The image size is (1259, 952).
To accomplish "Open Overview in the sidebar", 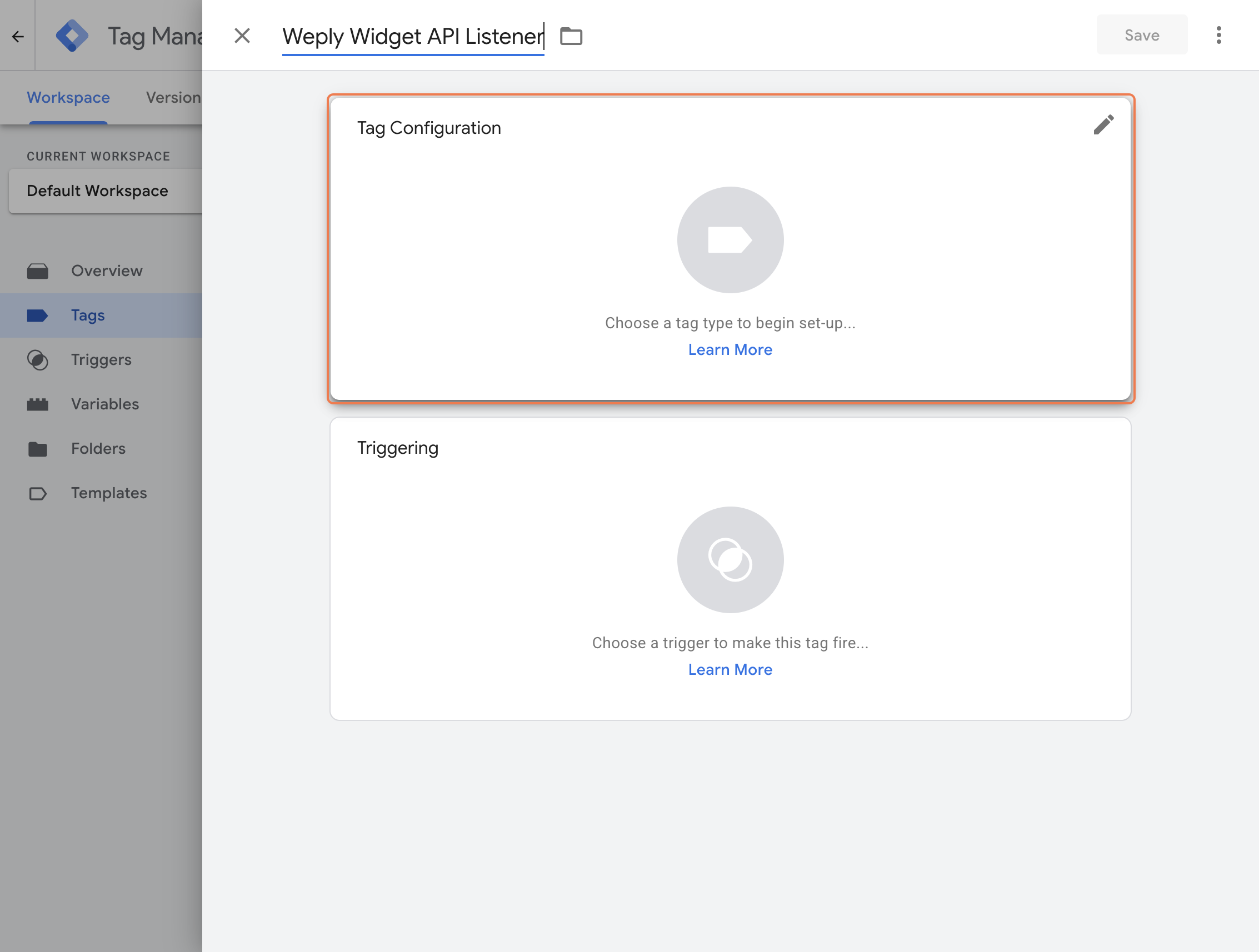I will (x=107, y=271).
